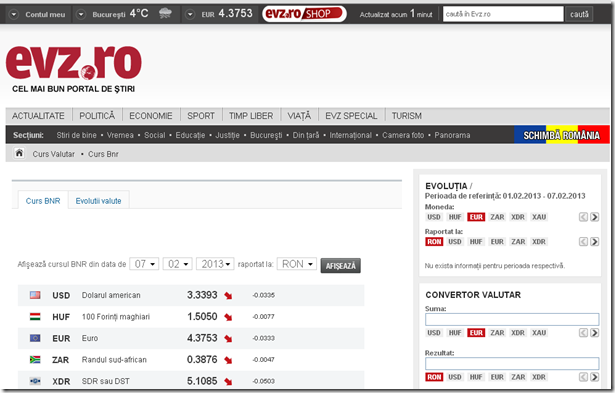Open the evz.ro SHOP logo link
This screenshot has height=393, width=615.
304,14
